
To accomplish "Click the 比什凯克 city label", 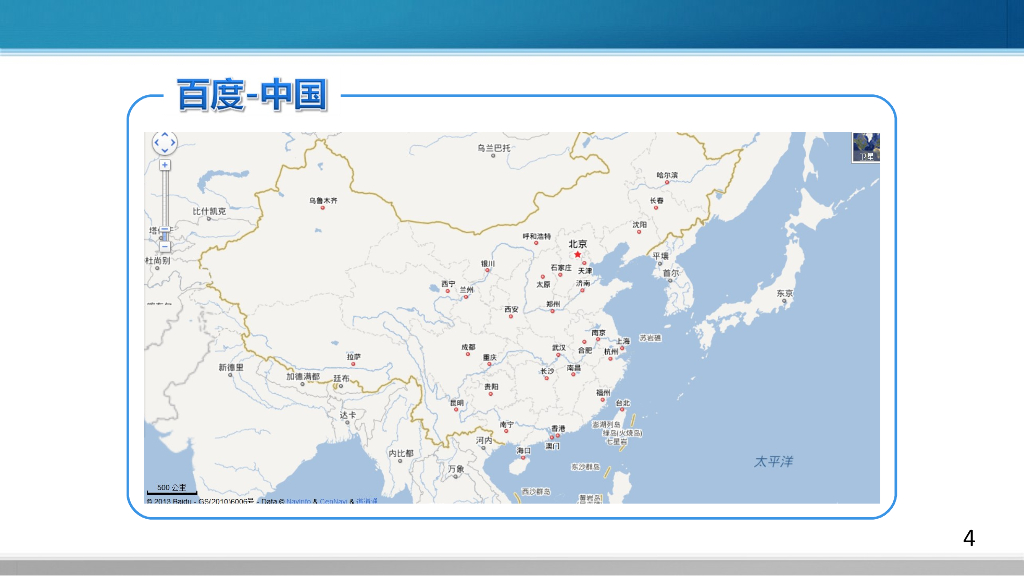I will [209, 211].
